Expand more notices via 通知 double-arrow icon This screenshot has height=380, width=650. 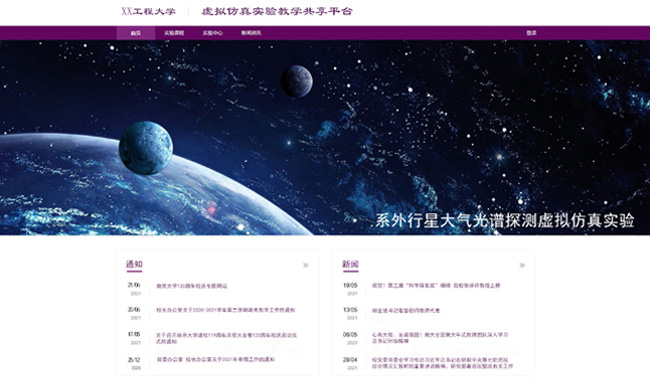coord(306,265)
